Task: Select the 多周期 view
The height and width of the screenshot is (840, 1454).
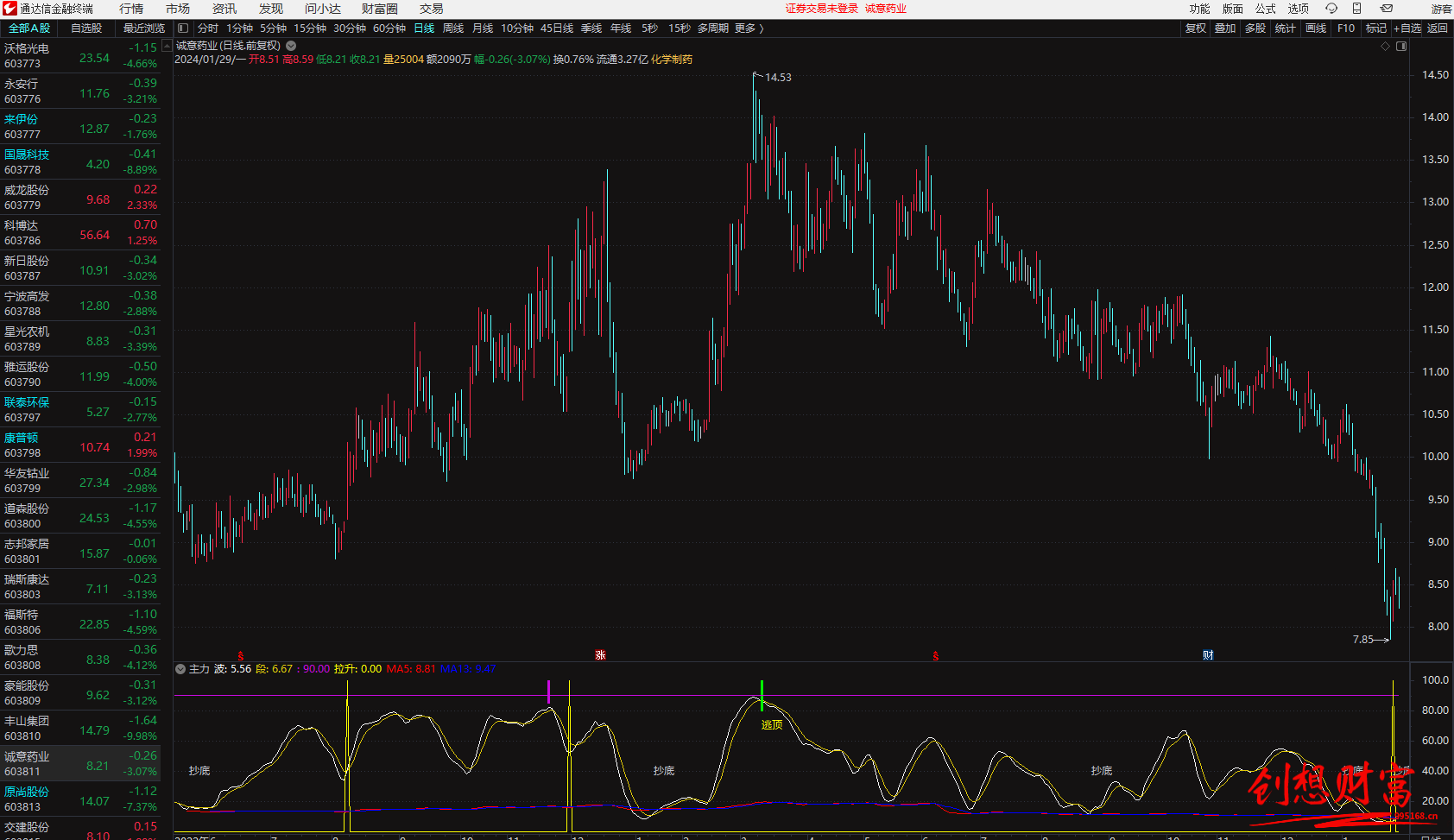Action: pos(713,28)
